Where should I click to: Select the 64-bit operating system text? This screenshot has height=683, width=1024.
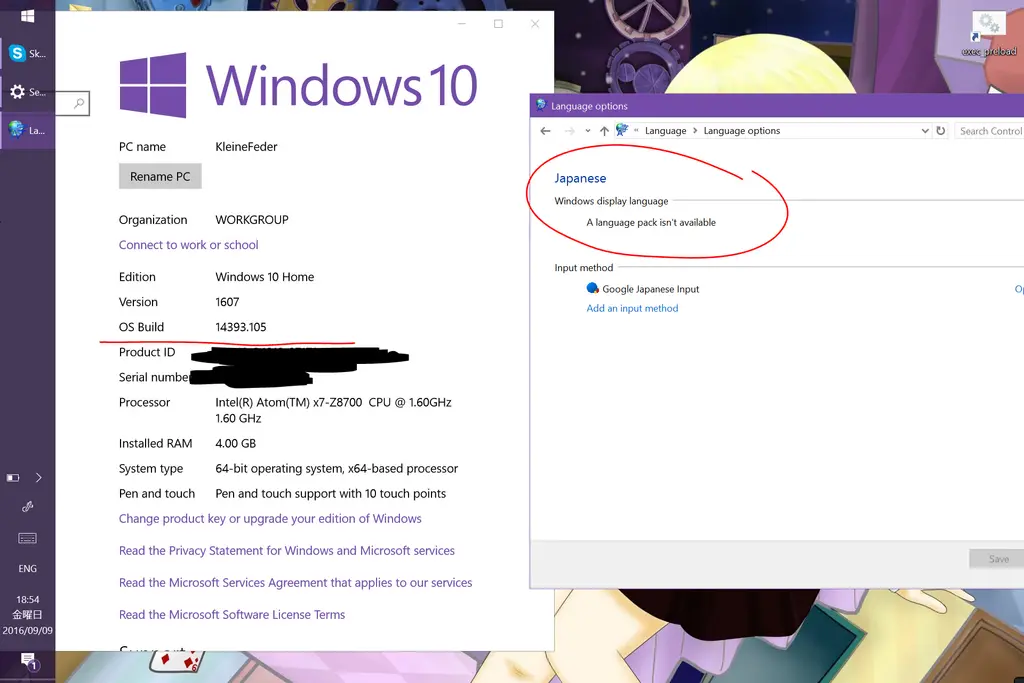coord(336,469)
